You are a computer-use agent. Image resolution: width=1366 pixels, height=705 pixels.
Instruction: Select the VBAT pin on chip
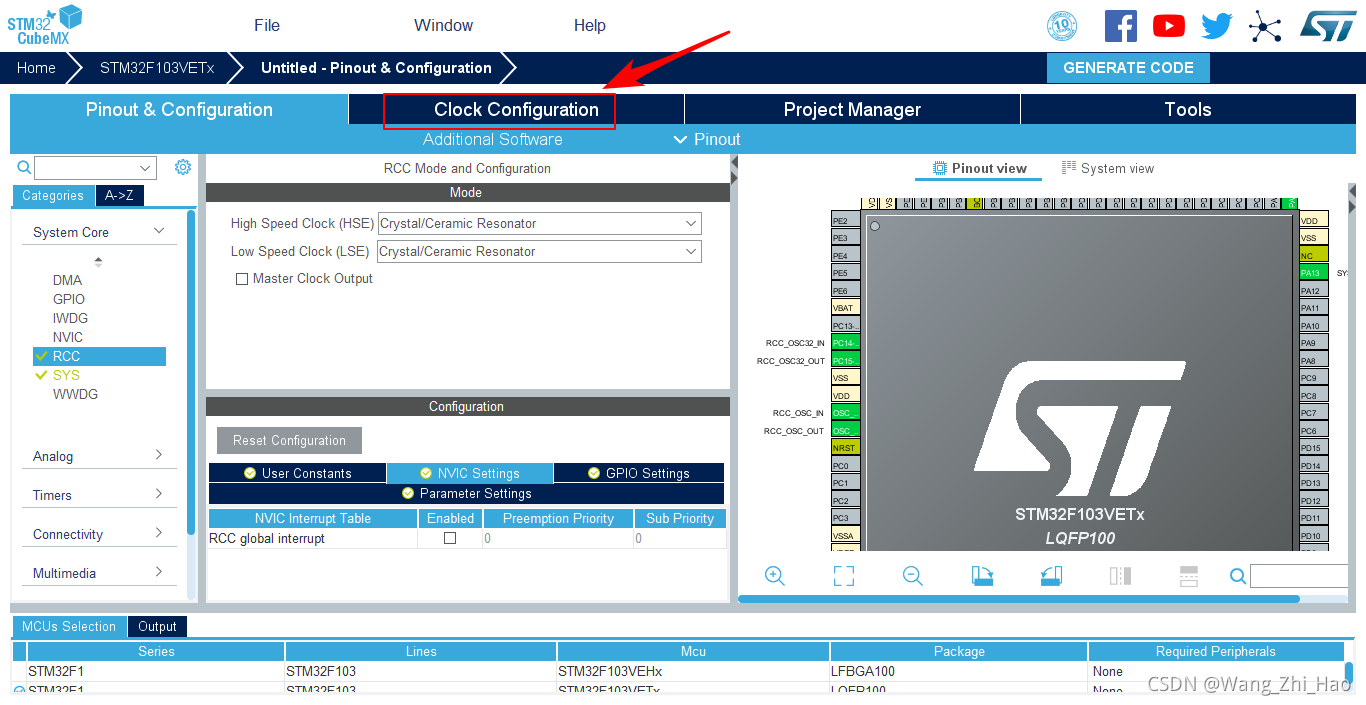[x=846, y=308]
